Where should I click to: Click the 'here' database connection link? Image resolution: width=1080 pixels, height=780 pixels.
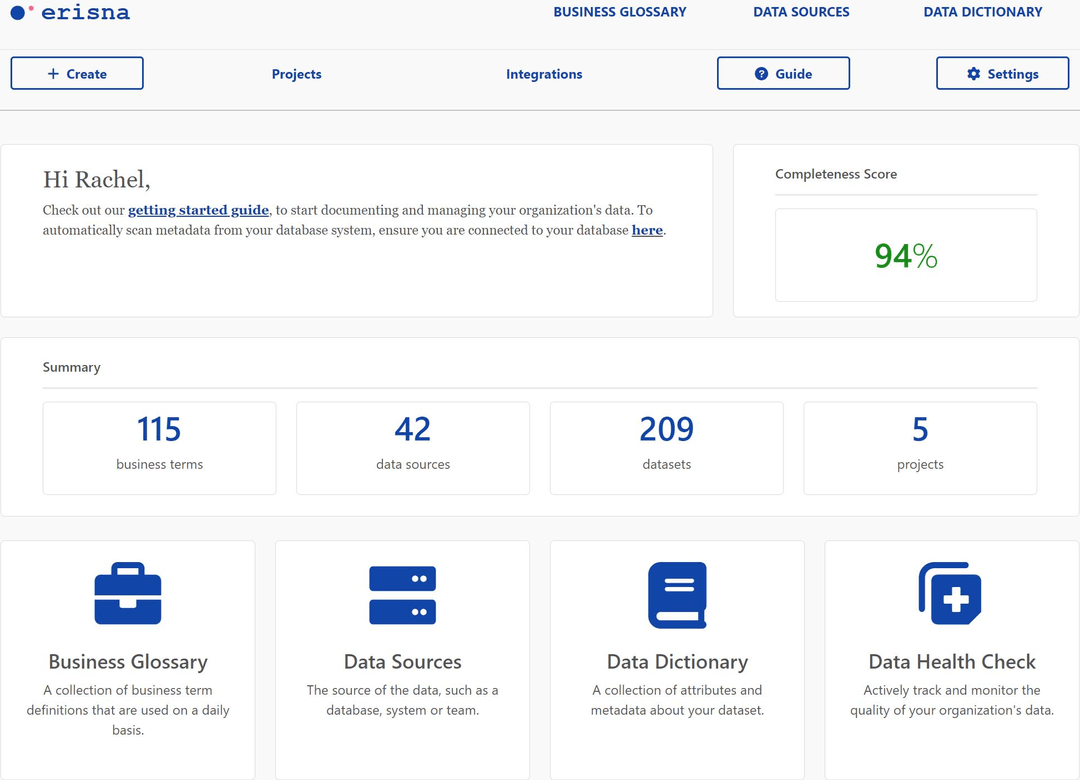[647, 230]
